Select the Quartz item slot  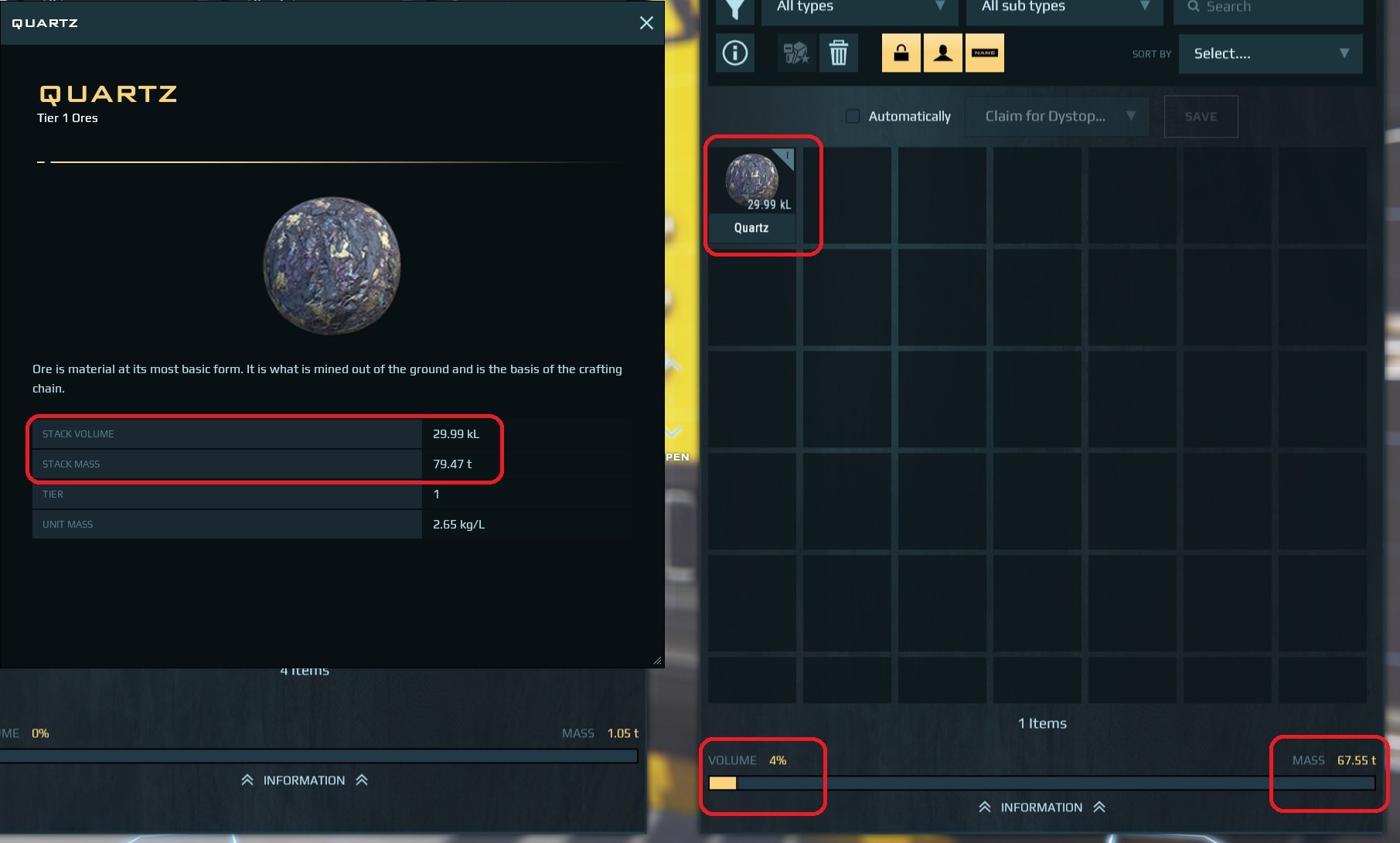[x=752, y=195]
